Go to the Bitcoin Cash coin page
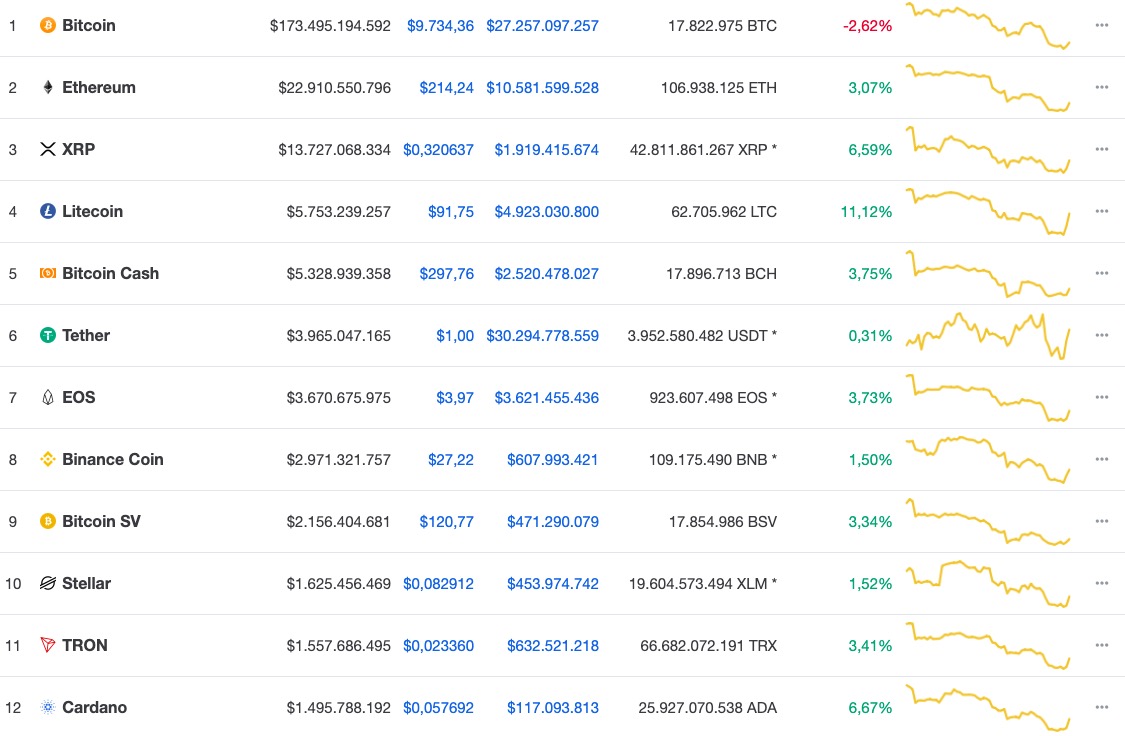Viewport: 1125px width, 736px height. 110,273
